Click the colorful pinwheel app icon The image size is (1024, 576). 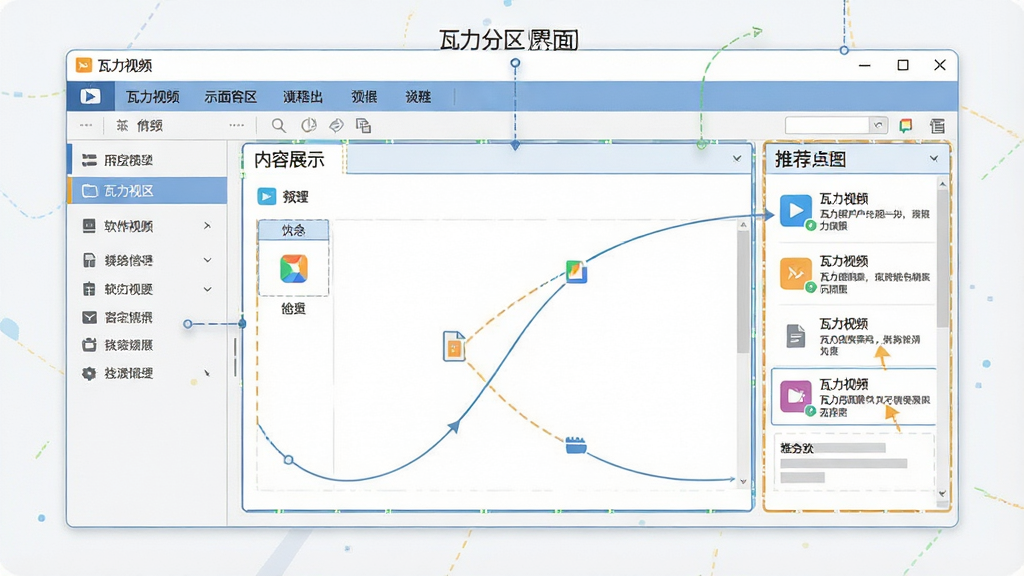point(294,268)
